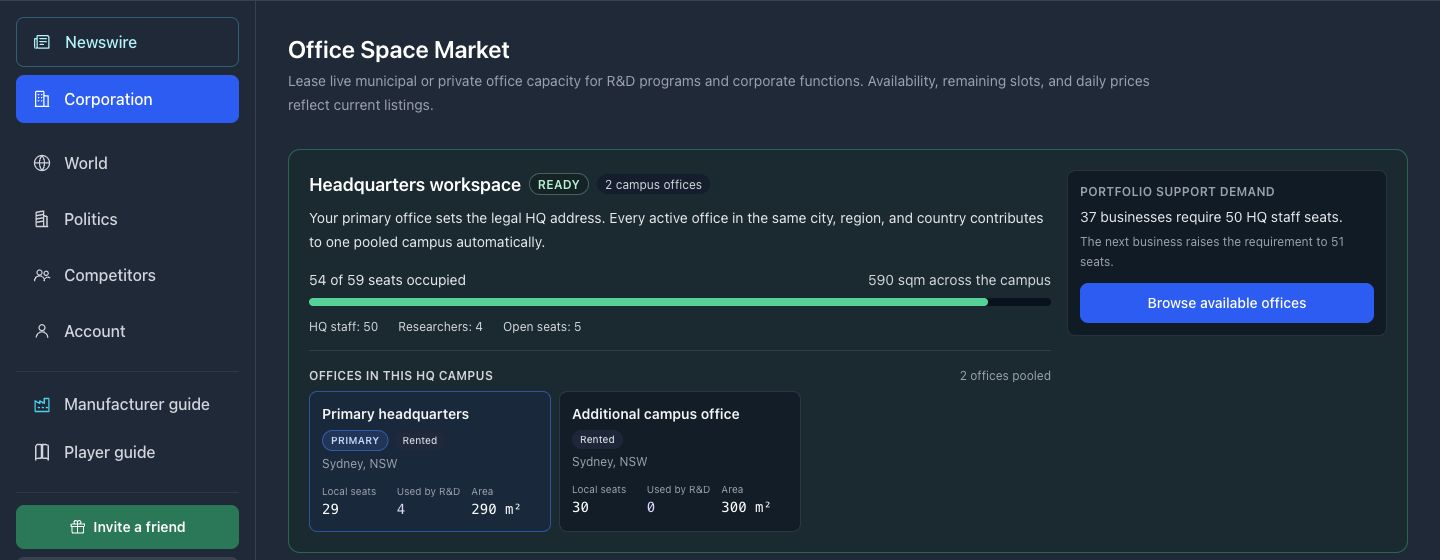Click the Local seats value 29

pos(331,509)
